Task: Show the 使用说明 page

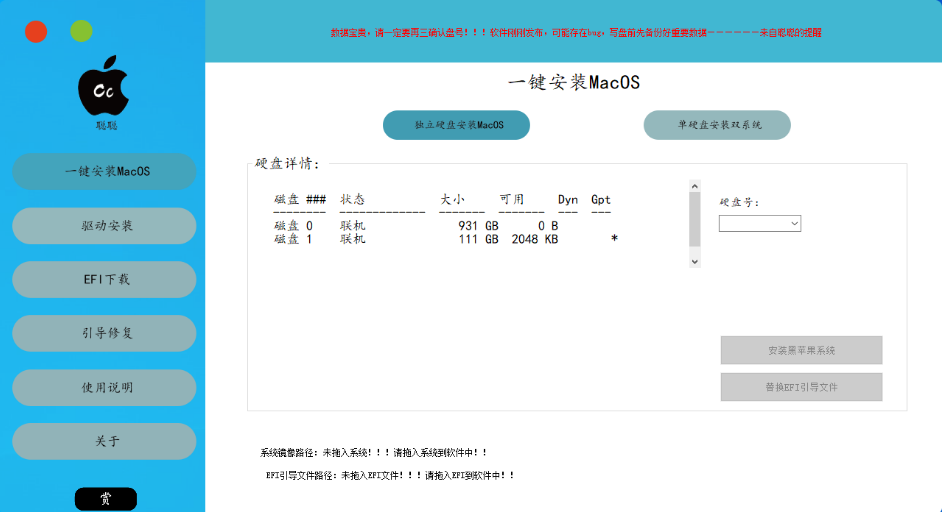Action: (x=105, y=388)
